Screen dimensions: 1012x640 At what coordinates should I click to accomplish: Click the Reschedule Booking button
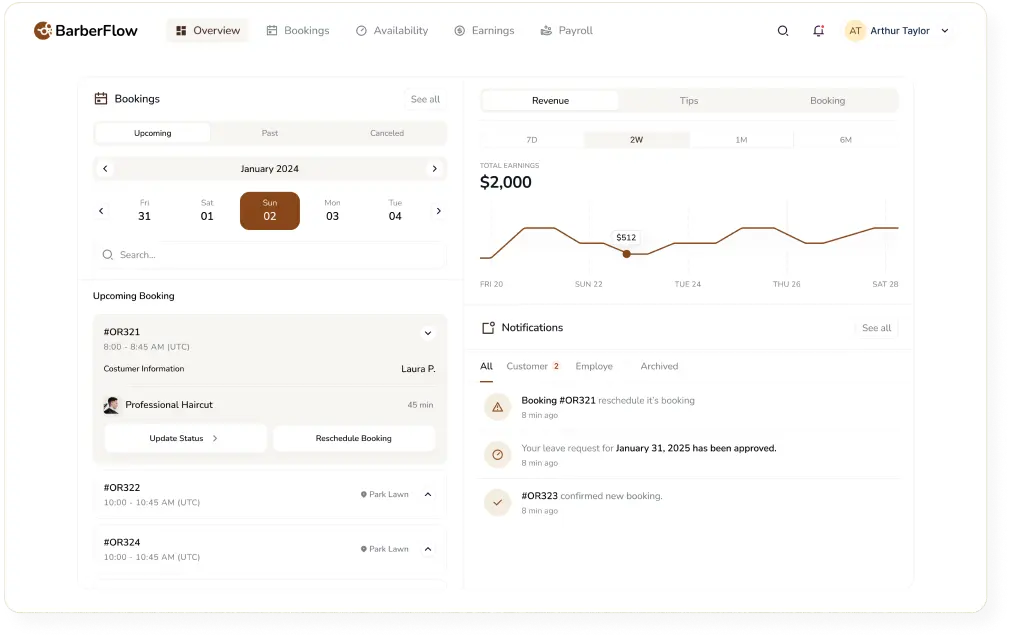354,438
